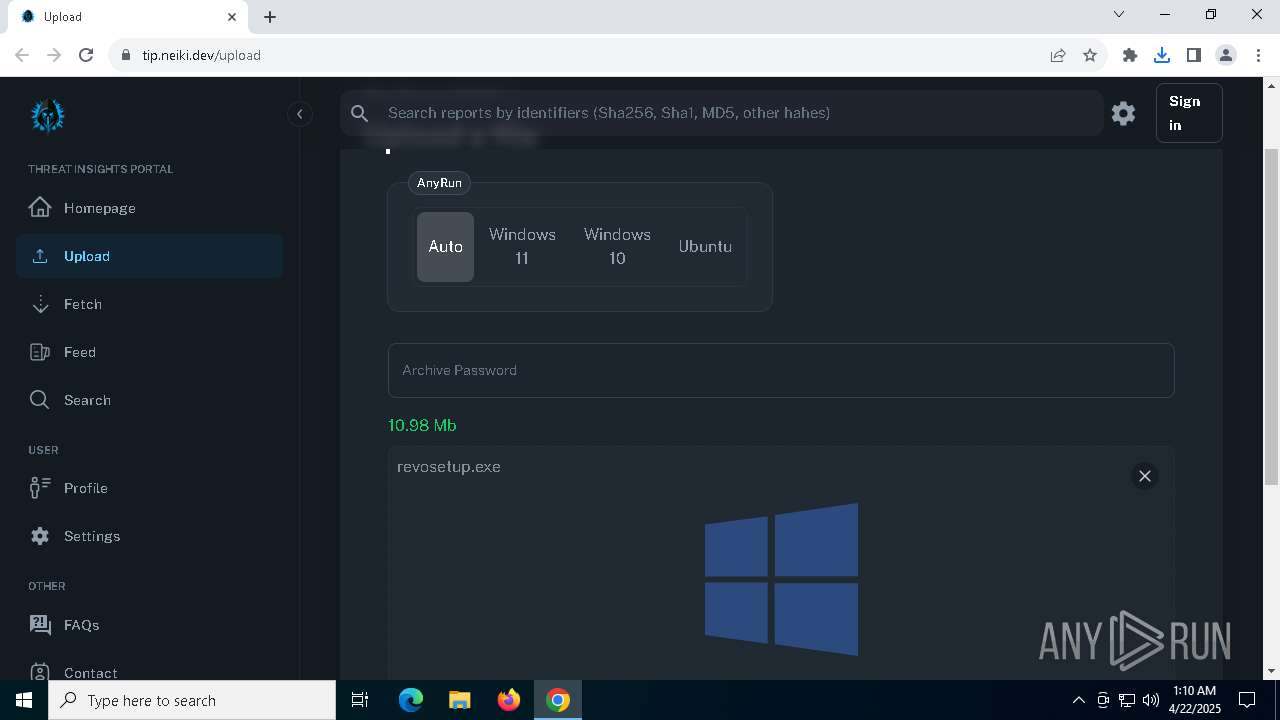Viewport: 1280px width, 720px height.
Task: Open the Settings sidebar entry
Action: (x=149, y=536)
